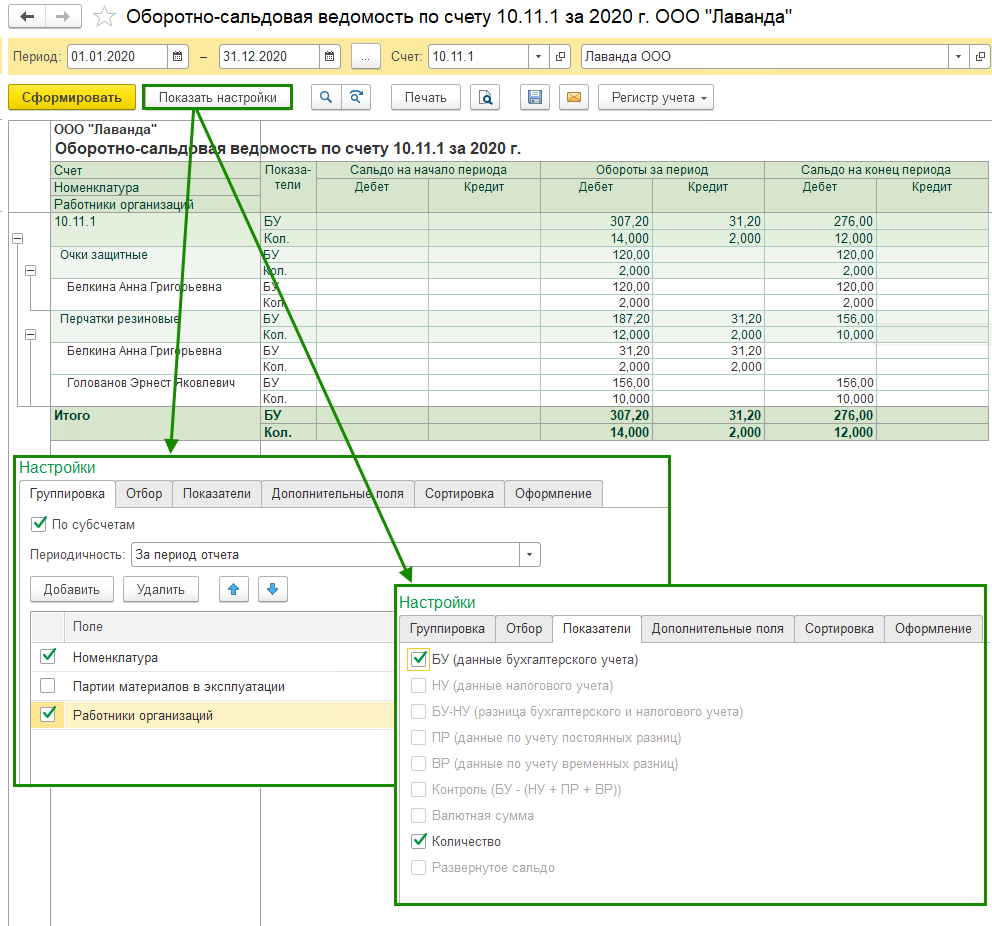Viewport: 992px width, 926px height.
Task: Open the account 10.11.1 in new form
Action: tap(560, 56)
